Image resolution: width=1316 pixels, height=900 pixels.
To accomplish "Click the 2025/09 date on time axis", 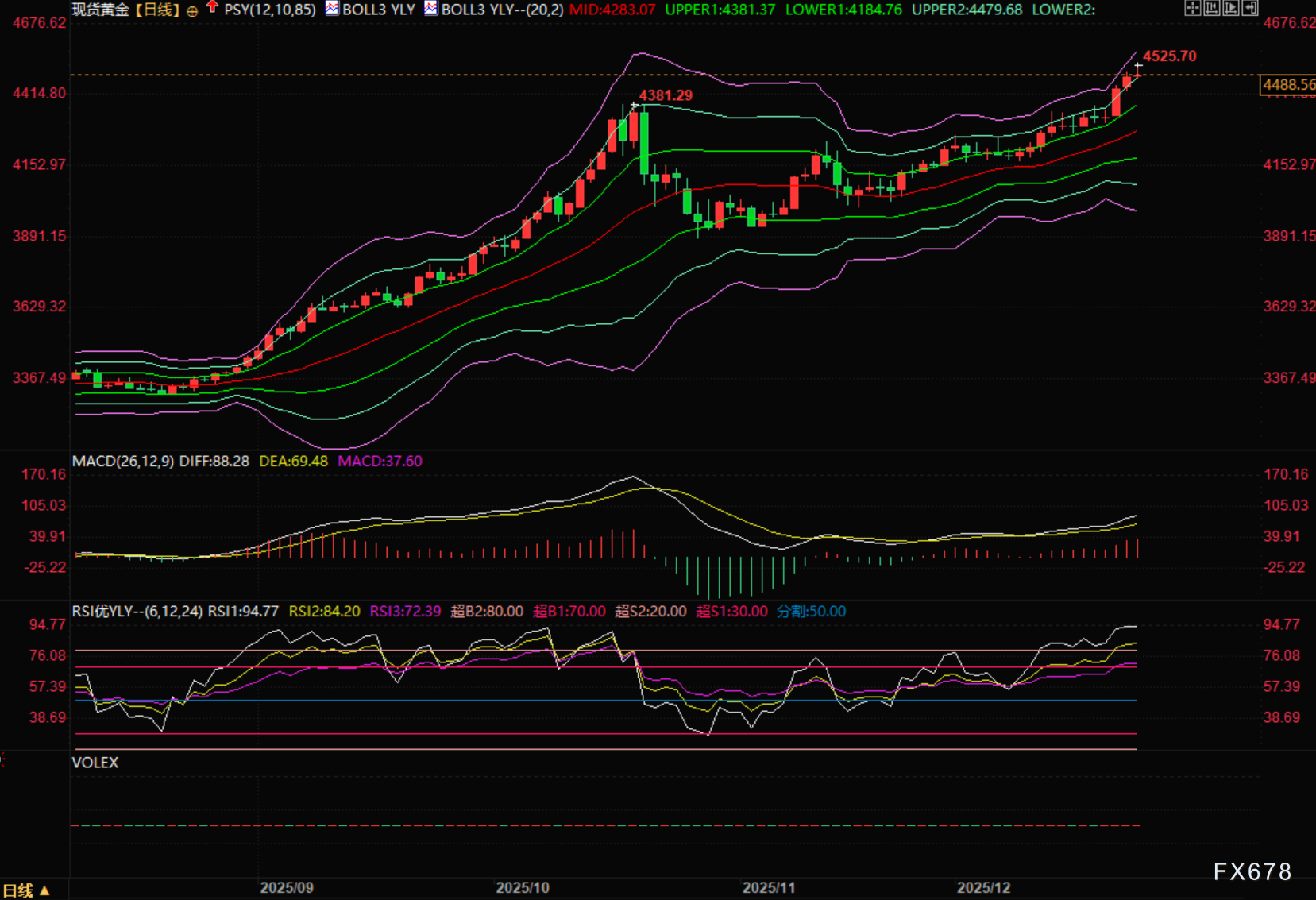I will 287,887.
